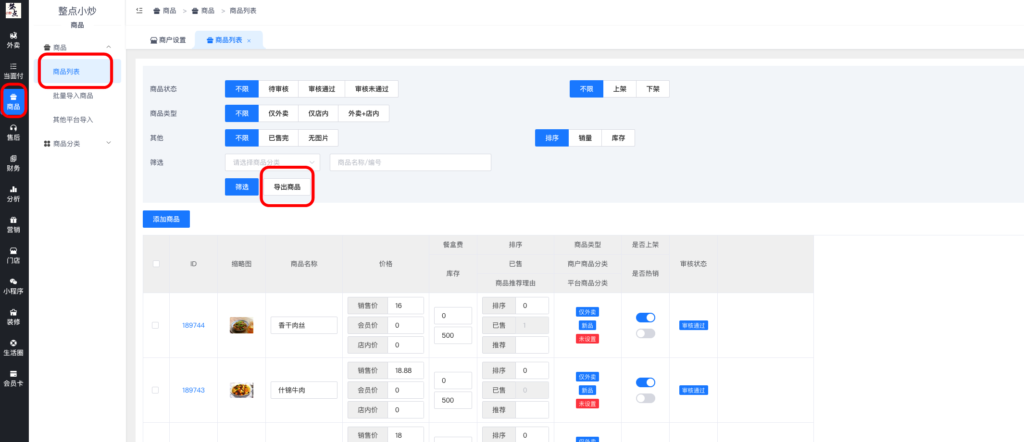
Task: Switch to the 商户设置 tab
Action: [x=168, y=40]
